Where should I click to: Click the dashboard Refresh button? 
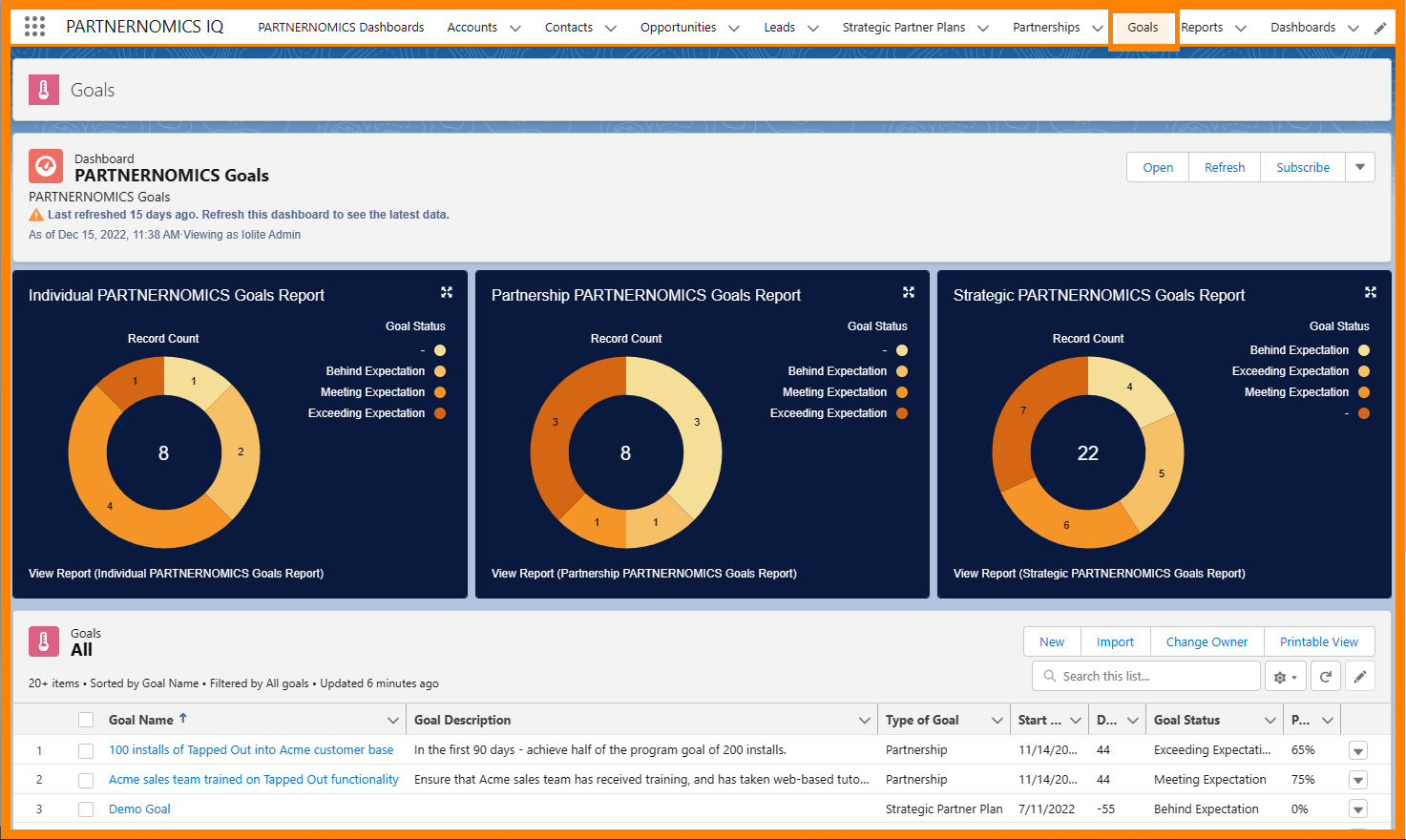point(1225,167)
